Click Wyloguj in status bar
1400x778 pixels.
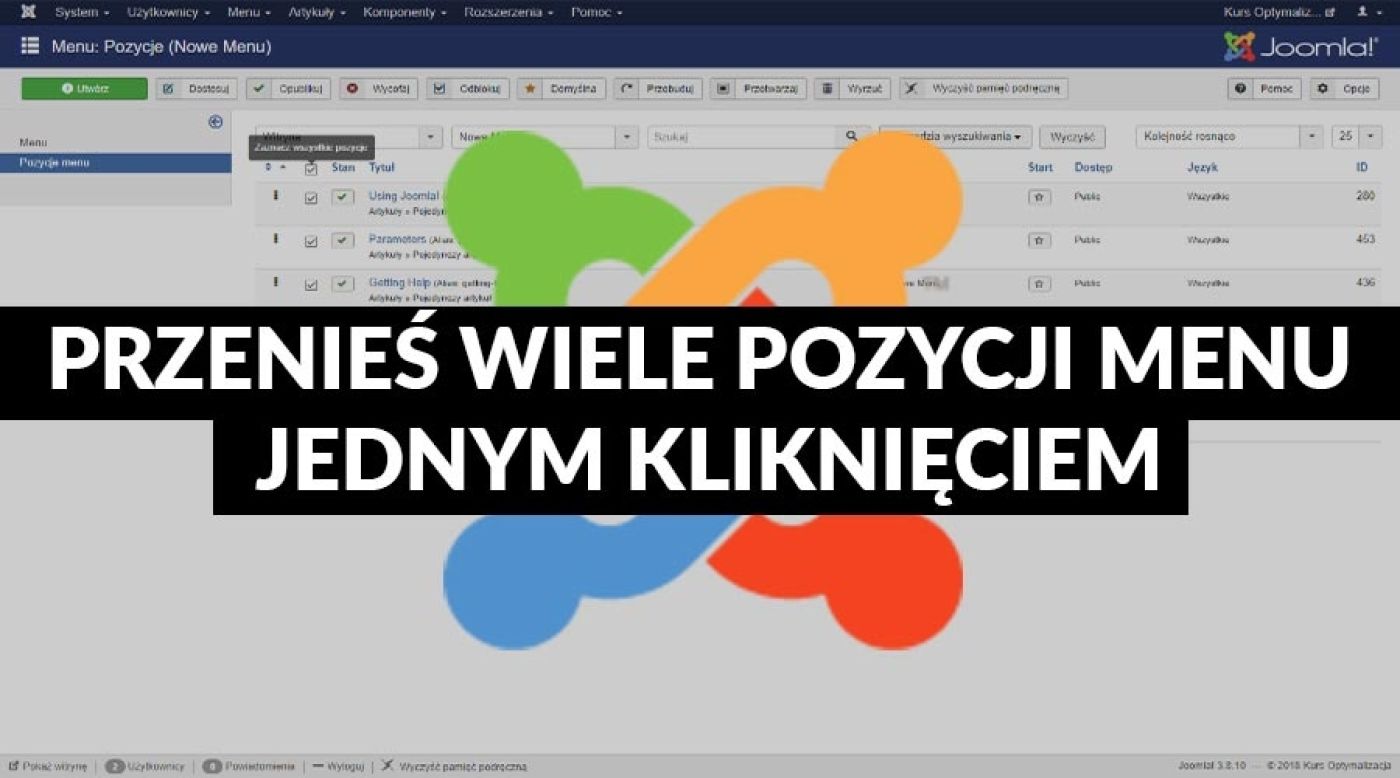point(338,767)
